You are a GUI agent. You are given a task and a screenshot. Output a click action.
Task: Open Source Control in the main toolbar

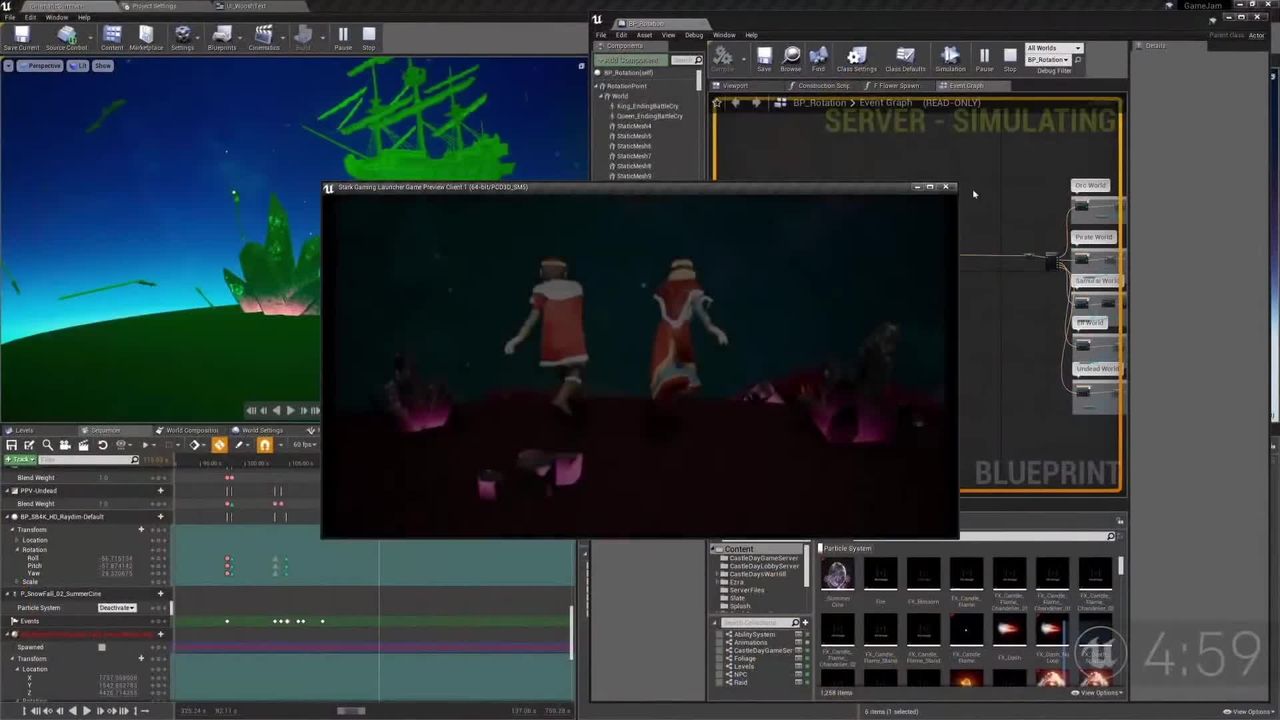(66, 39)
